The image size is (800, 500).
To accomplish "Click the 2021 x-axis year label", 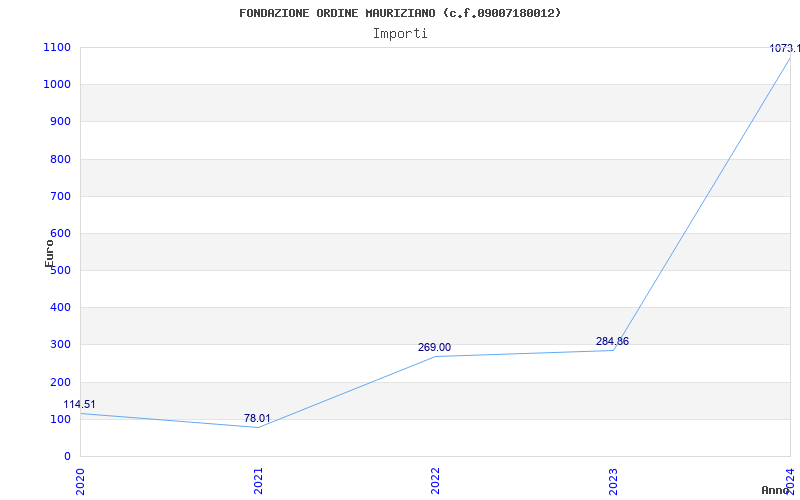I will coord(258,482).
